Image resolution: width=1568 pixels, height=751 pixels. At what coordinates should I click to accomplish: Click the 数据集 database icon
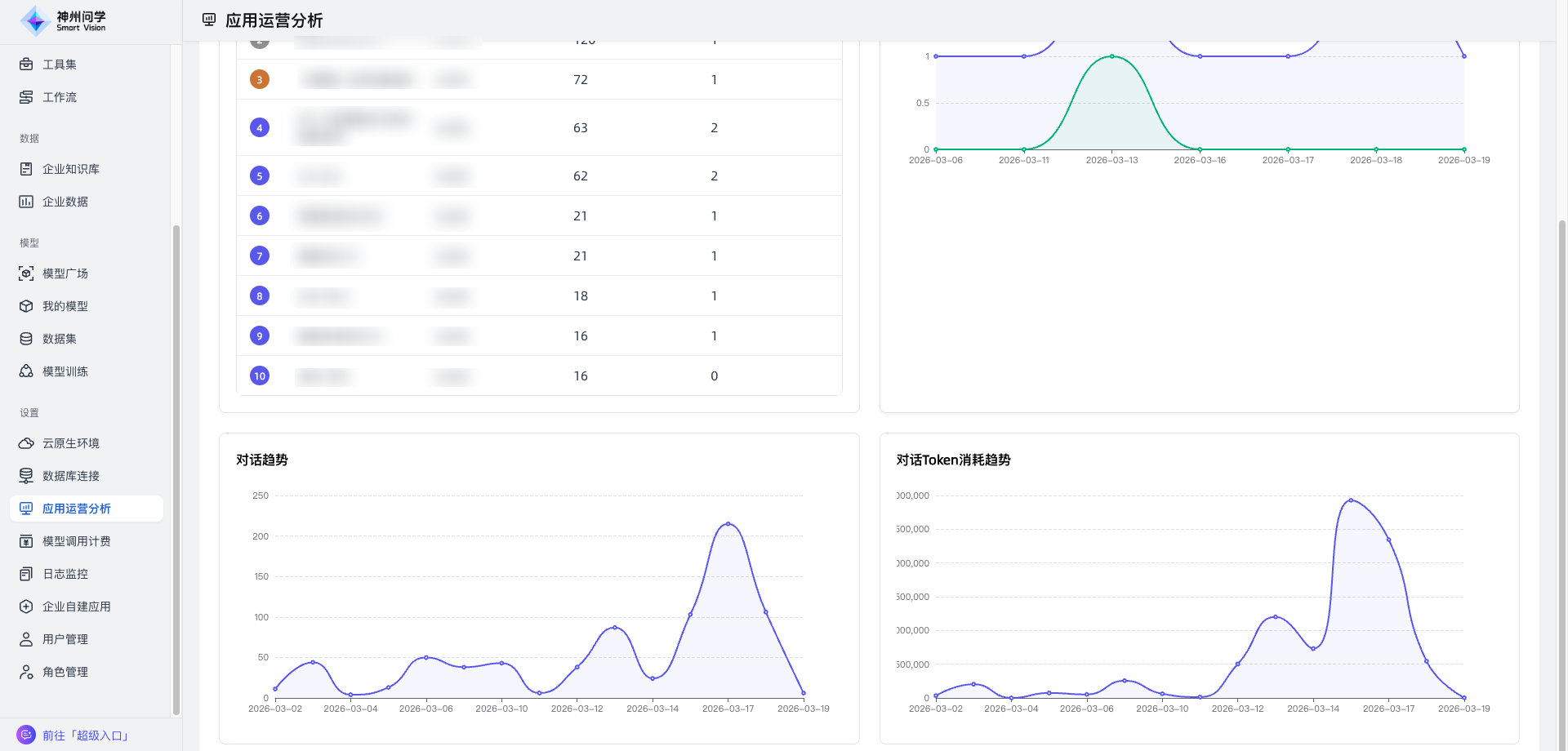coord(26,339)
